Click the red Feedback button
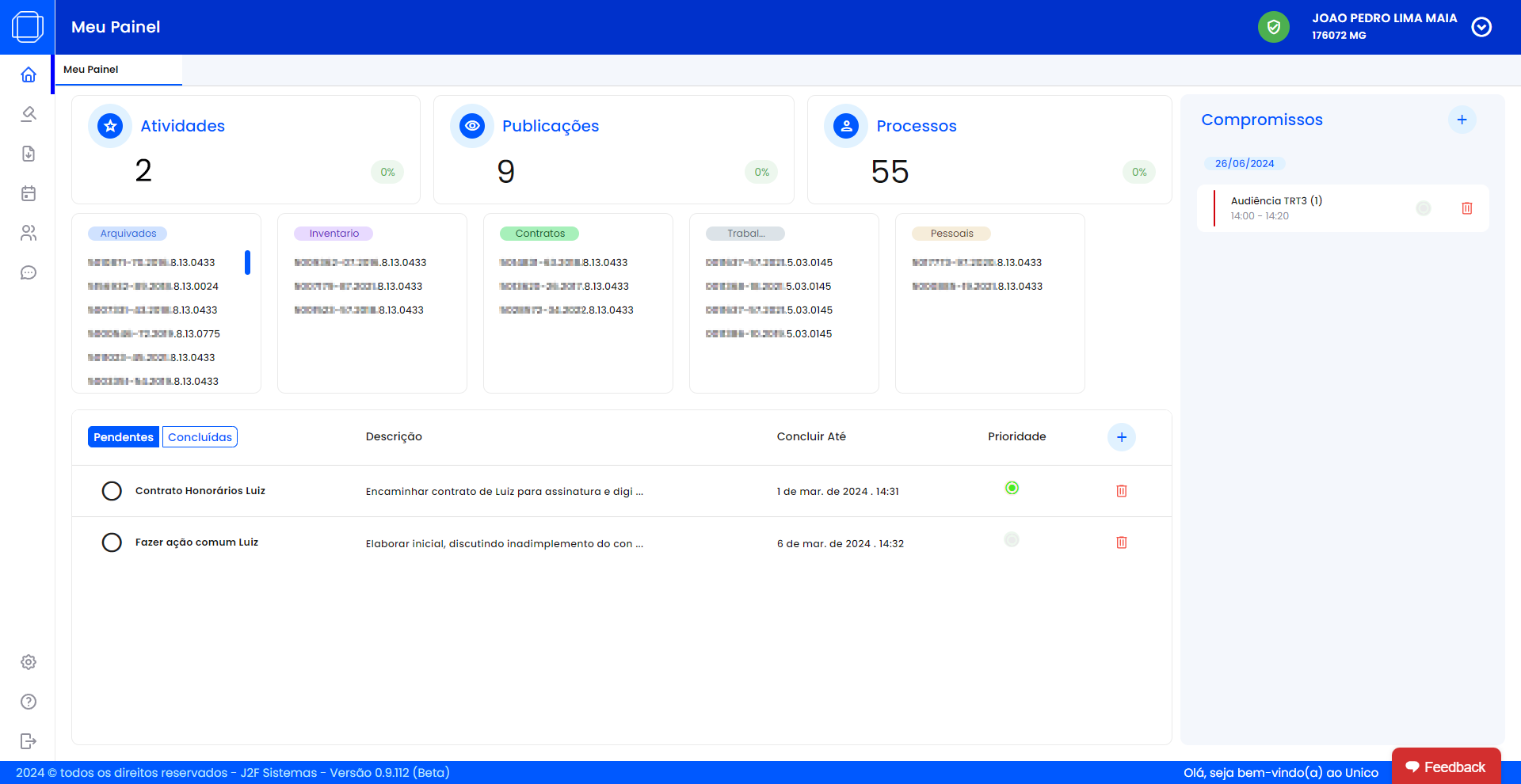This screenshot has height=784, width=1521. click(1446, 767)
